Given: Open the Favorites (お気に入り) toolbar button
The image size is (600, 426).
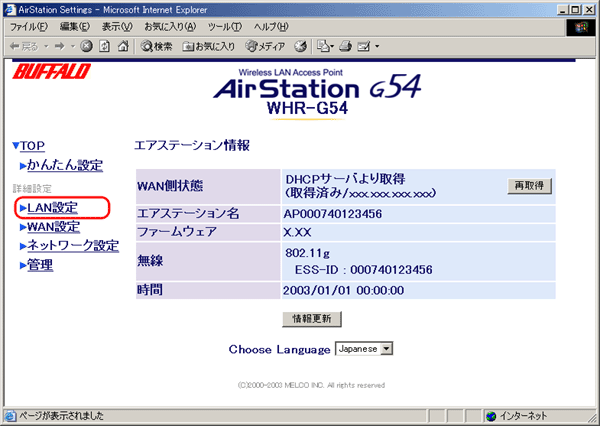Looking at the screenshot, I should point(209,47).
